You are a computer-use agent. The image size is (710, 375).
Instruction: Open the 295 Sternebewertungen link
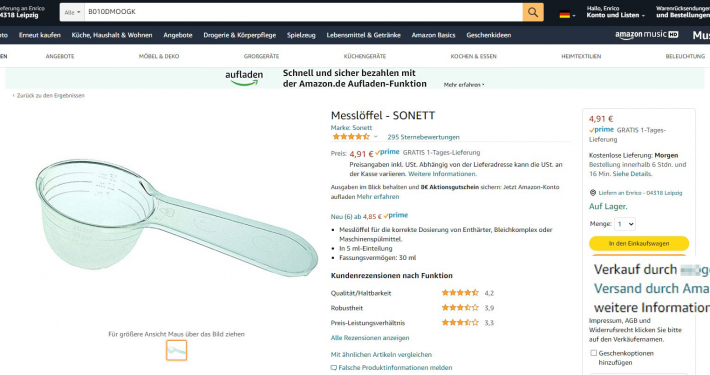click(423, 137)
